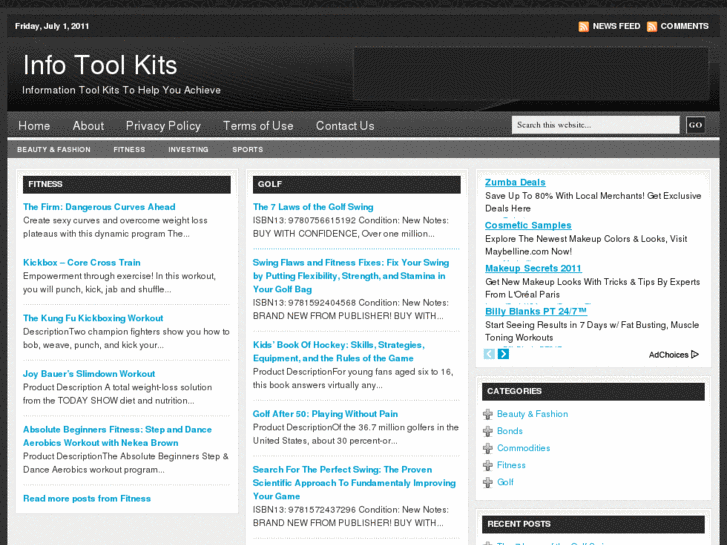Click the Info Tool Kits site title
727x545 pixels.
pos(100,65)
